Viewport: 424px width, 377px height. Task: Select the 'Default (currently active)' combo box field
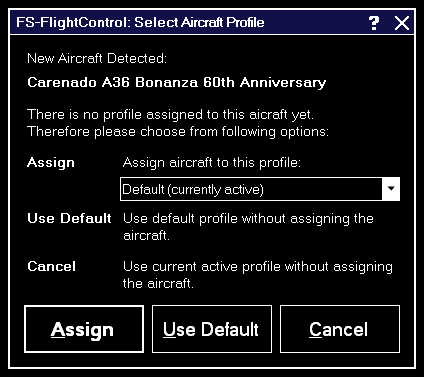pyautogui.click(x=260, y=189)
